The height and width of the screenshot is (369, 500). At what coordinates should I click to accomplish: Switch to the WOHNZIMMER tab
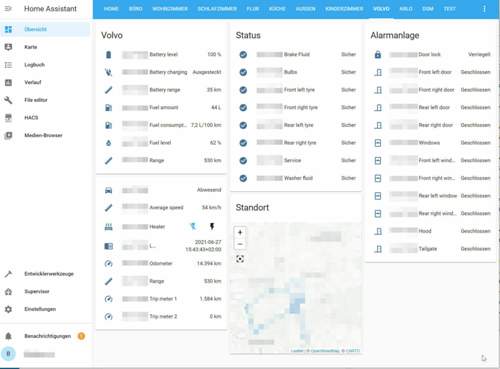coord(170,9)
